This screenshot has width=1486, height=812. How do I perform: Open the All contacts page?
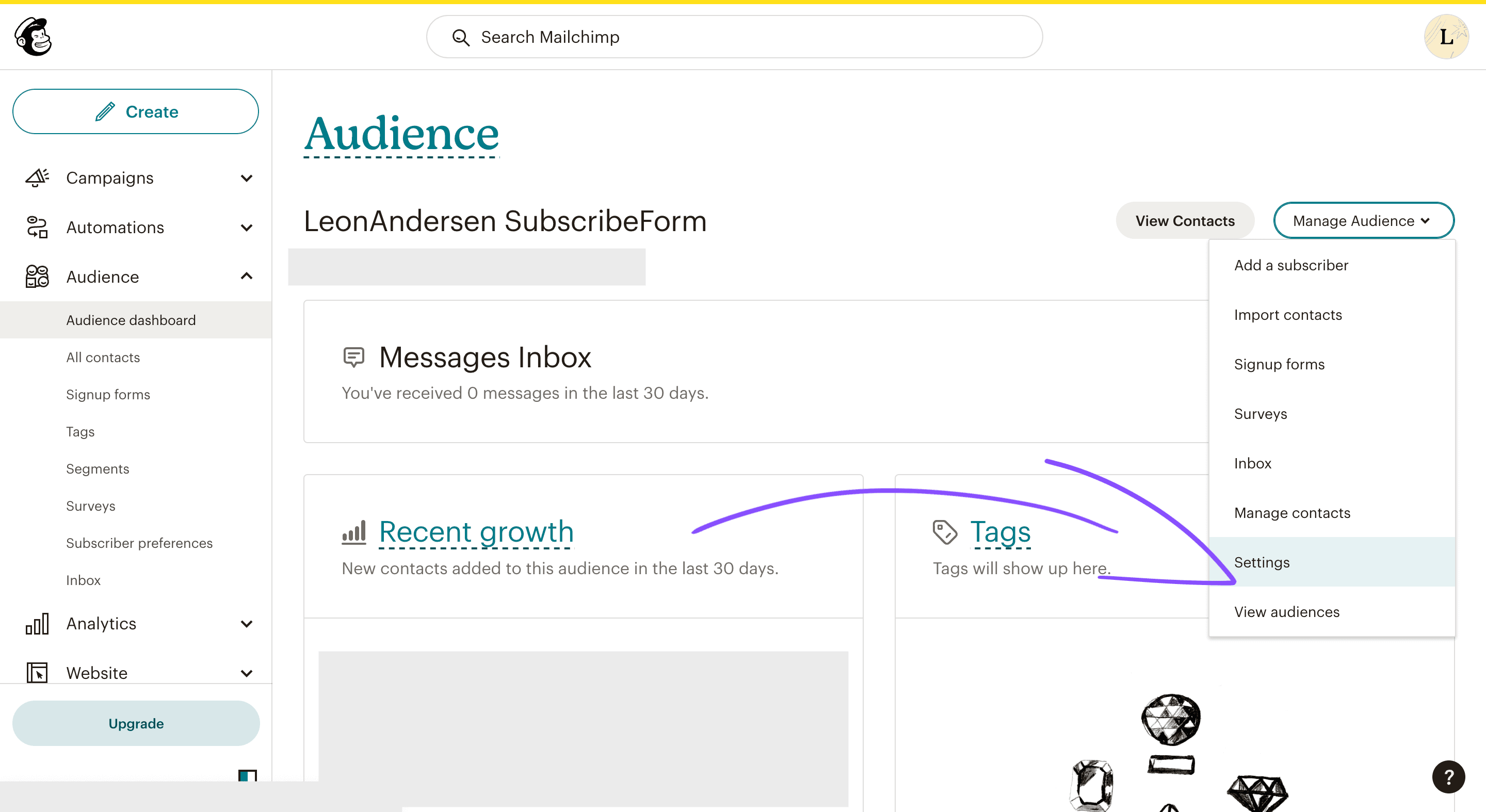[x=103, y=357]
